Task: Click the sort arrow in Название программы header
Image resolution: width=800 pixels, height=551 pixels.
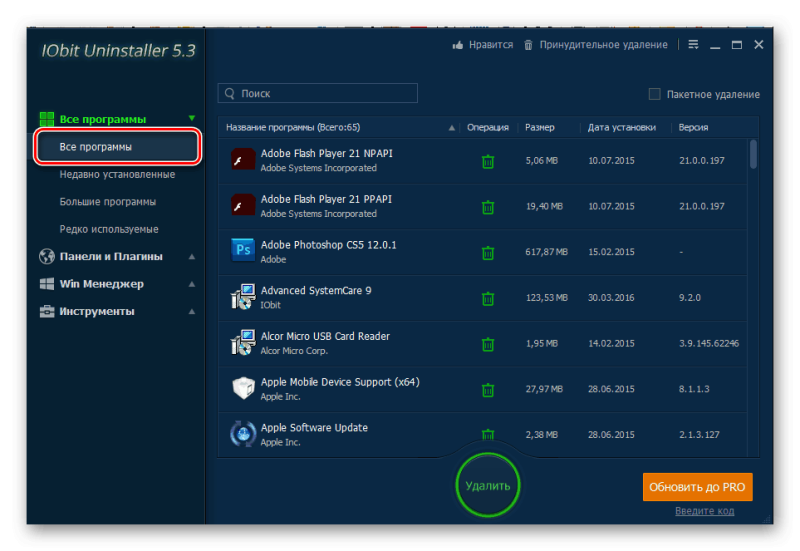Action: pyautogui.click(x=452, y=128)
